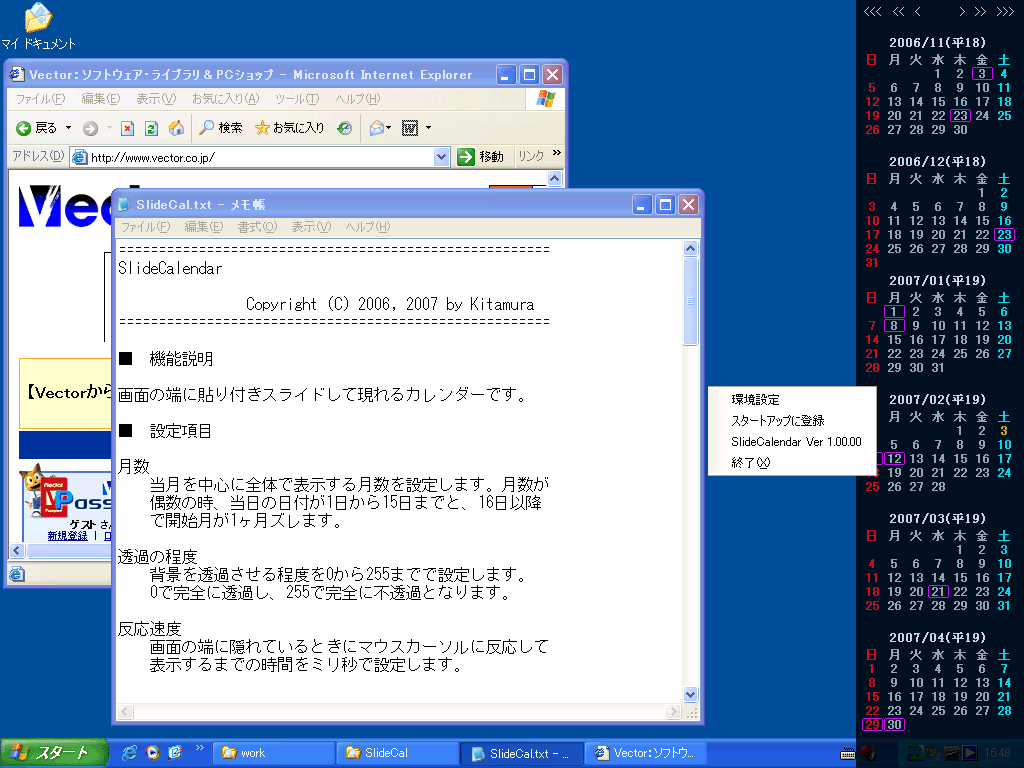
Task: Launch Windows Media Player from Quick Launch
Action: 153,753
